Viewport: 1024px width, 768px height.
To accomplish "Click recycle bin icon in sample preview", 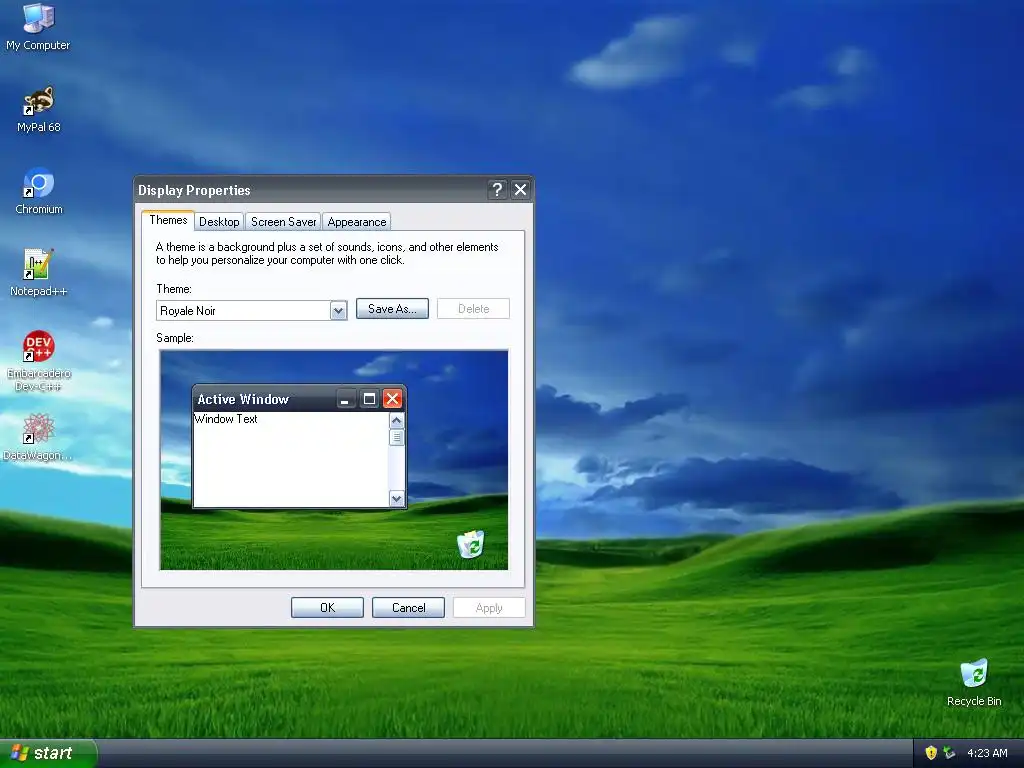I will point(470,544).
